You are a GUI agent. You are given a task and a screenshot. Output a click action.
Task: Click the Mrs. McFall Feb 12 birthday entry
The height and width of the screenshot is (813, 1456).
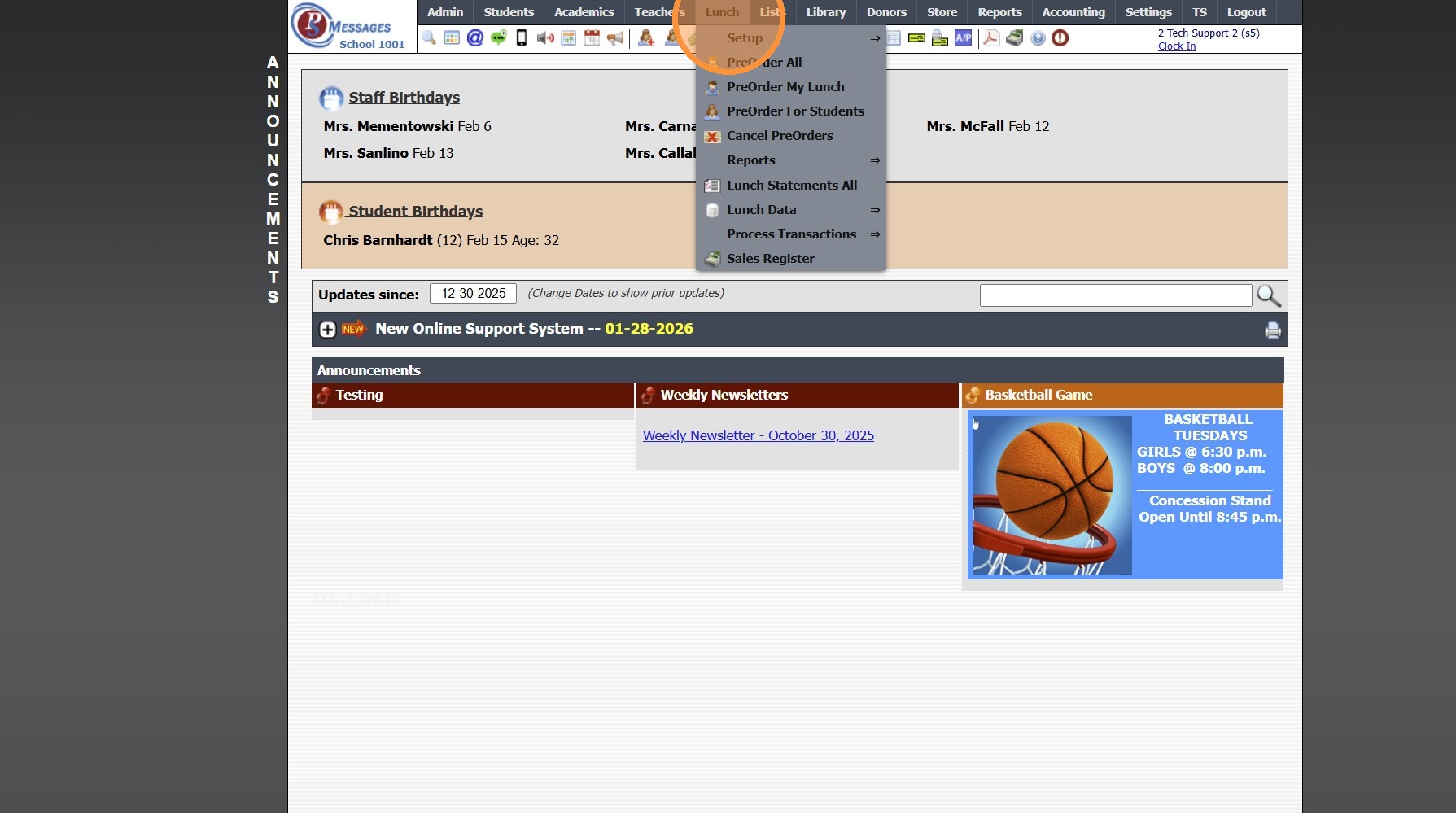click(x=988, y=126)
